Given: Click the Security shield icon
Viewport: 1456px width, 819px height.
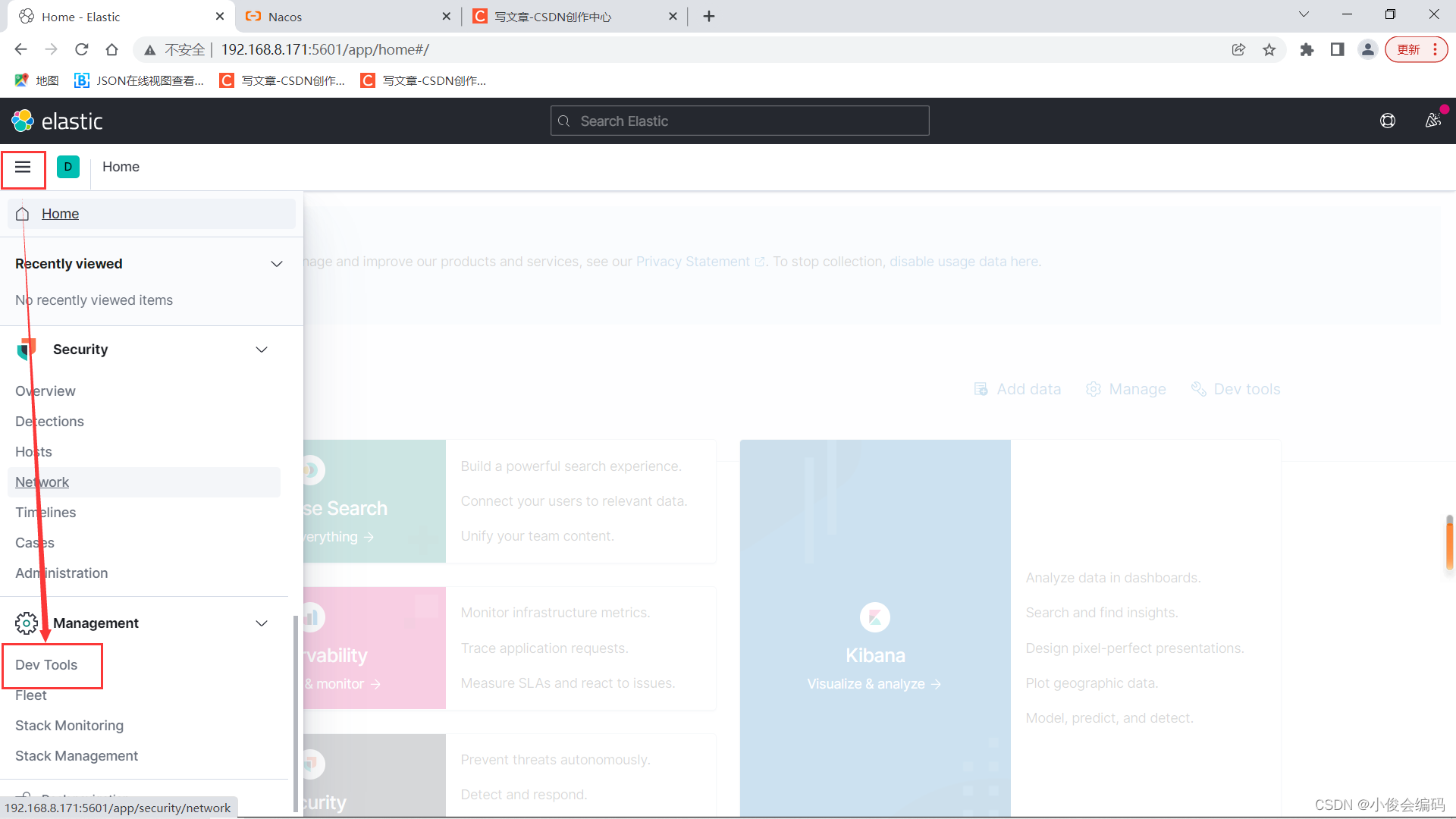Looking at the screenshot, I should [x=27, y=350].
